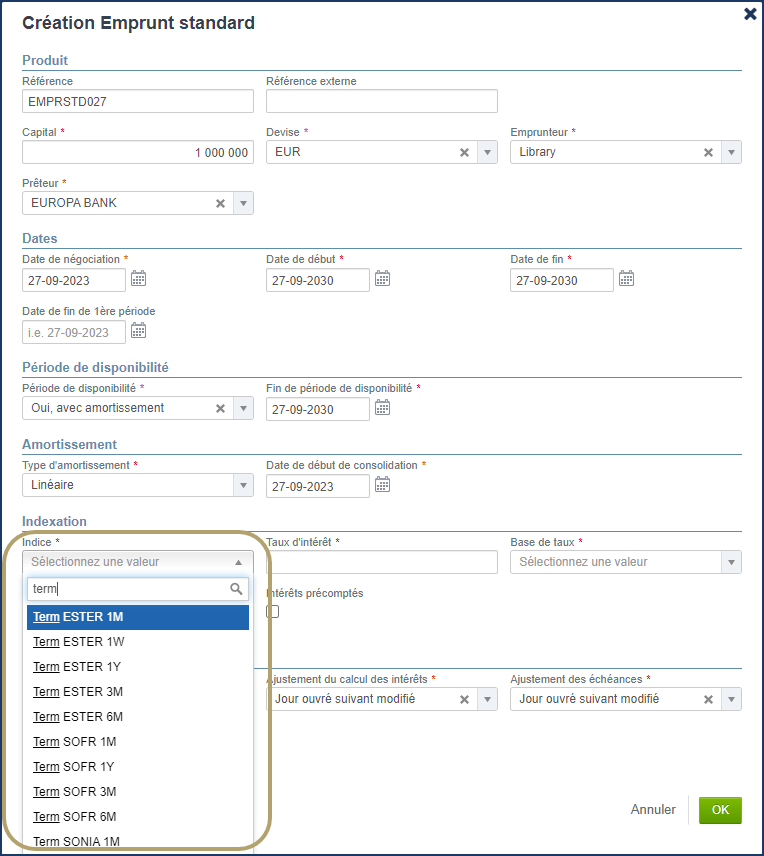764x856 pixels.
Task: Open calendar picker for Date de fin
Action: pyautogui.click(x=626, y=279)
